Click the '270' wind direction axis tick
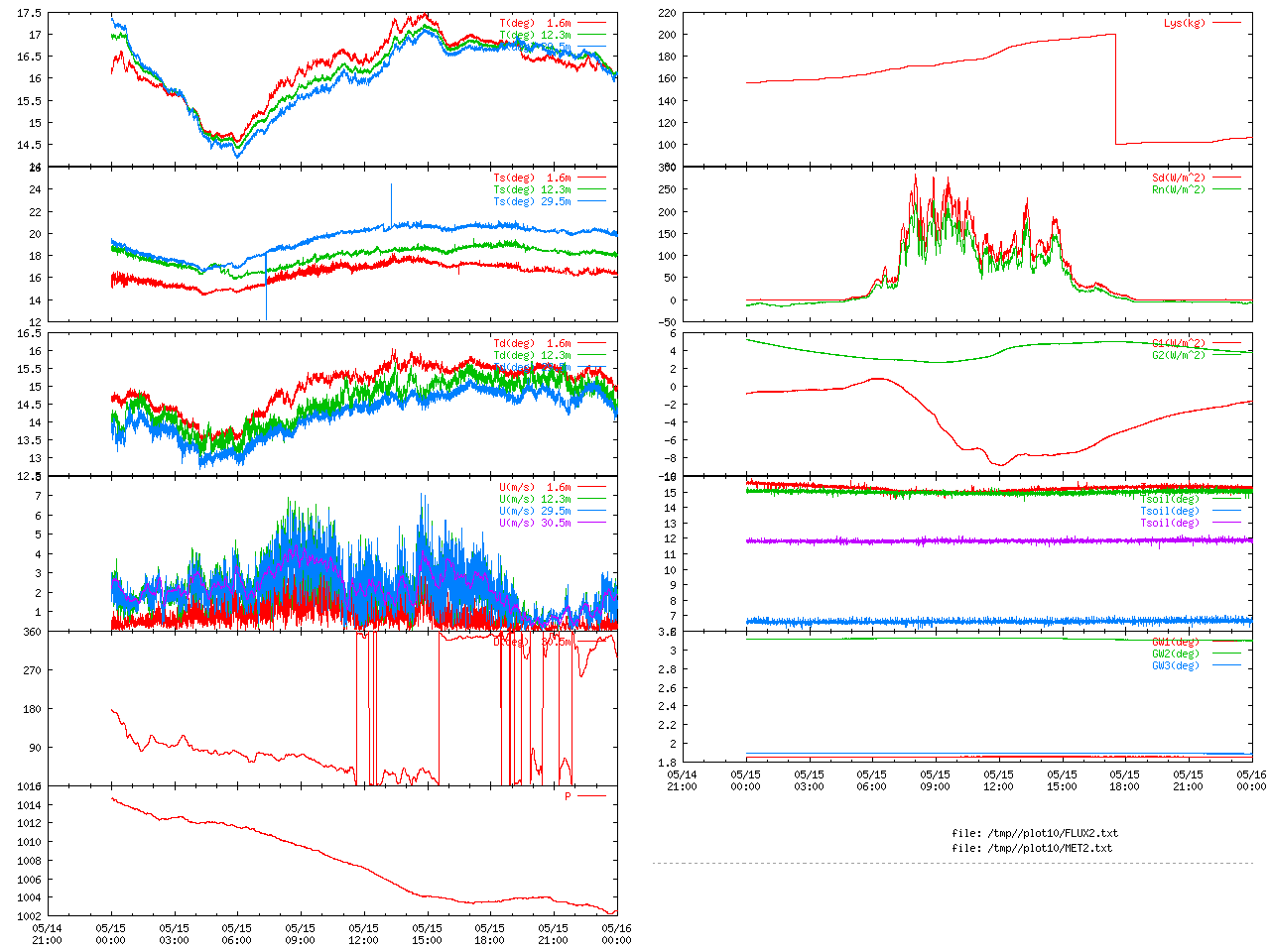This screenshot has width=1270, height=952. pyautogui.click(x=33, y=670)
